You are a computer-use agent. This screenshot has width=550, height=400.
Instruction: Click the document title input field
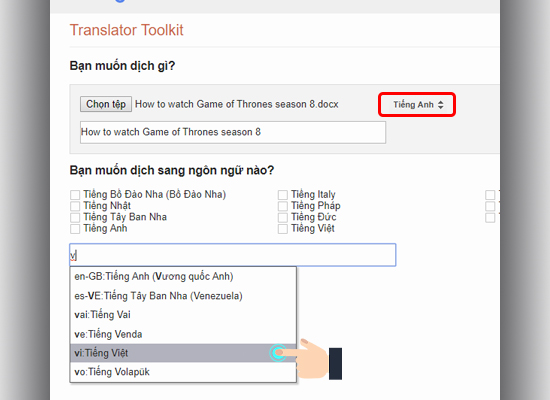coord(233,132)
